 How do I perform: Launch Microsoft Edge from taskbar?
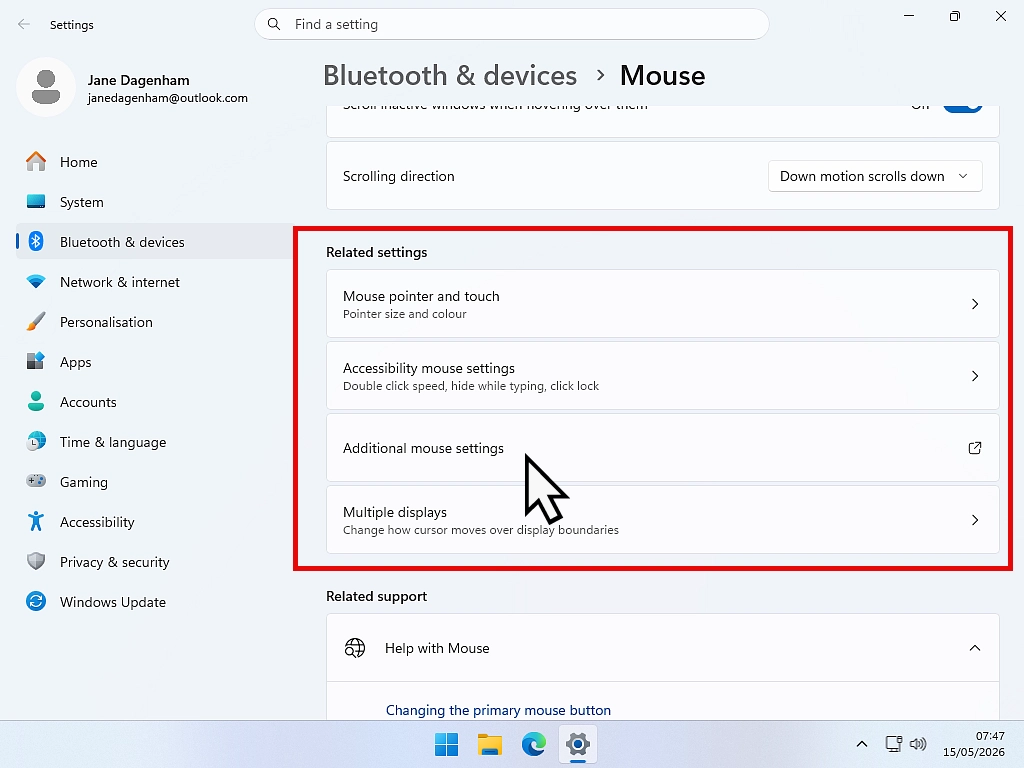point(534,744)
